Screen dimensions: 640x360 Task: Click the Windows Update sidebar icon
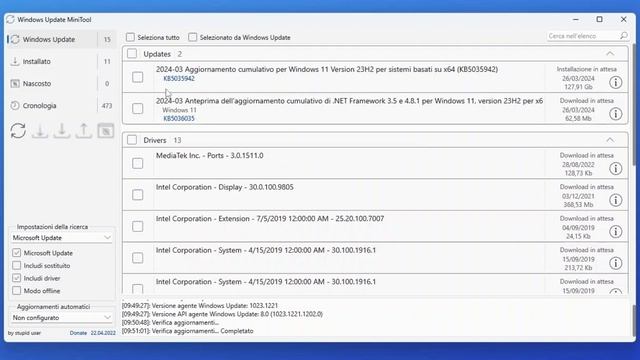coord(15,39)
